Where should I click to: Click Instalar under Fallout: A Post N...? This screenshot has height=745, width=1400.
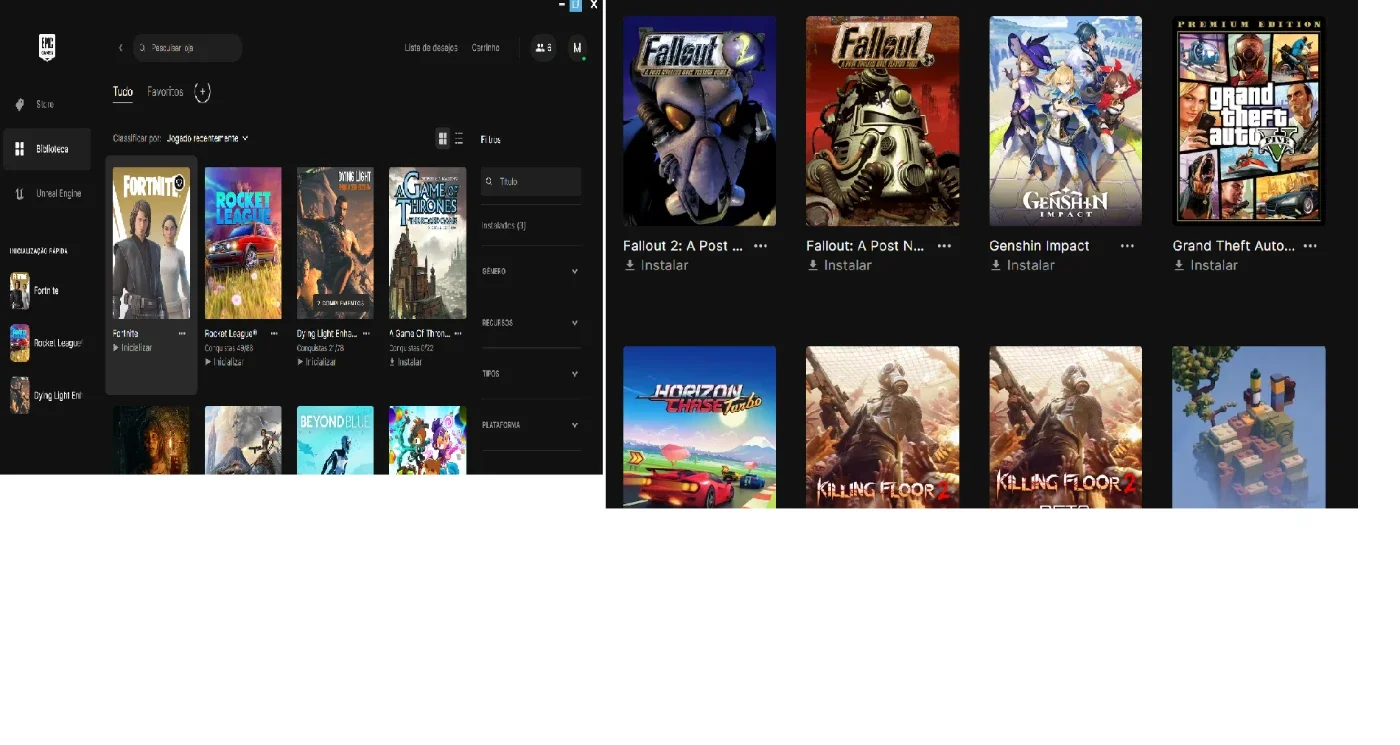tap(840, 266)
